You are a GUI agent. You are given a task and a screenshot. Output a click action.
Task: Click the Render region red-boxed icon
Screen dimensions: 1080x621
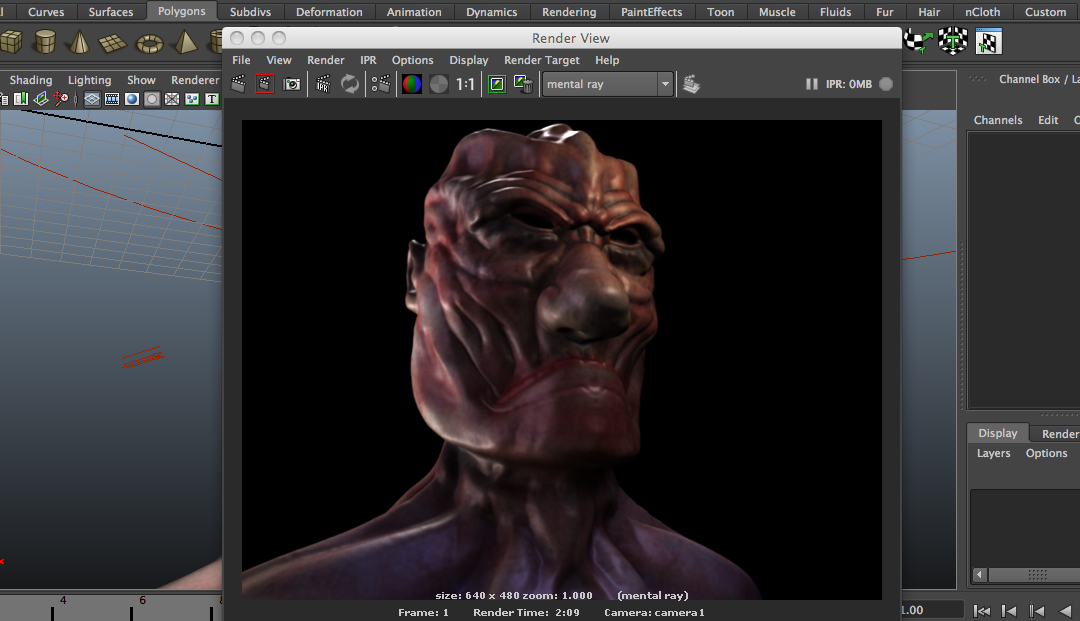click(x=264, y=84)
